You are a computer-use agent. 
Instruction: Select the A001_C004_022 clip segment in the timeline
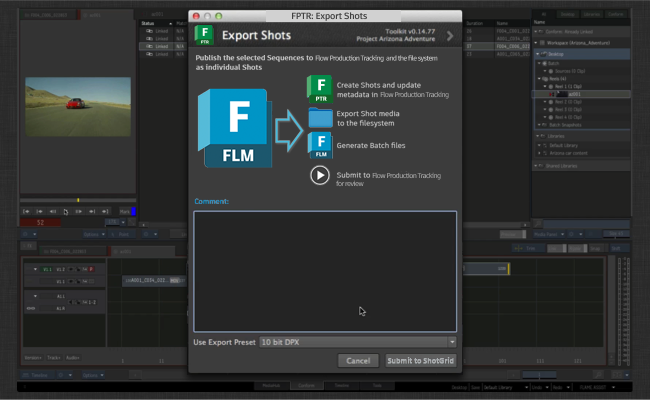(x=154, y=281)
